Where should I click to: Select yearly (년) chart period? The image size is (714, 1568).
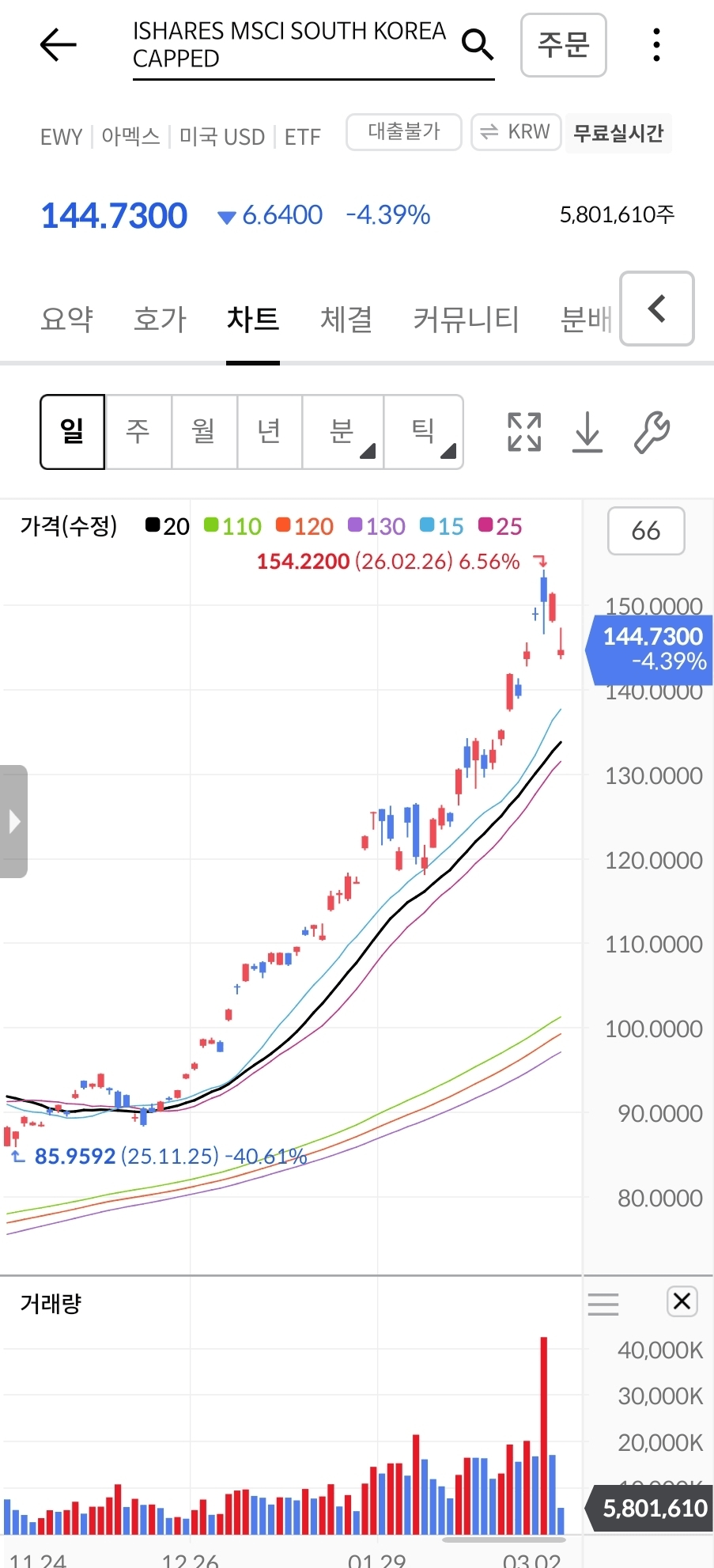(270, 432)
